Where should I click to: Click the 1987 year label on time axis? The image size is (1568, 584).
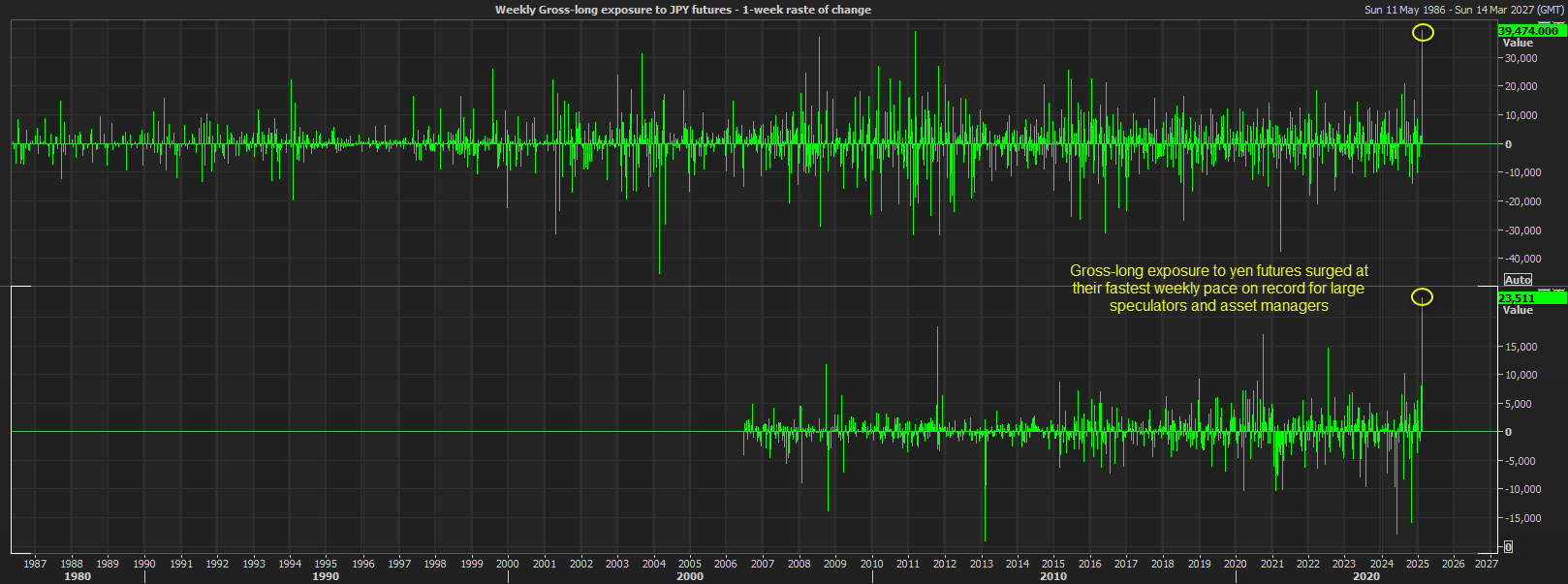pyautogui.click(x=35, y=564)
